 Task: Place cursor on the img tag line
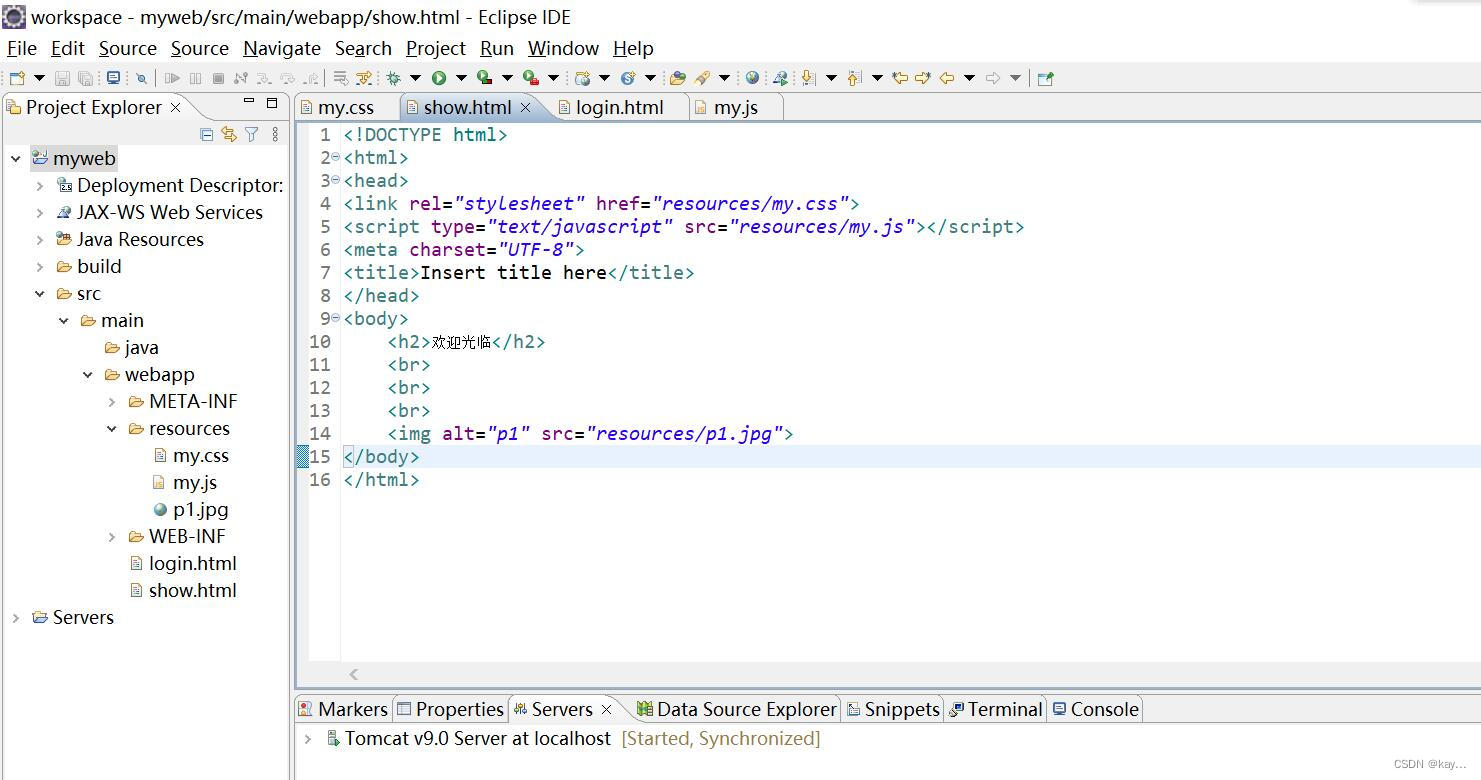591,433
